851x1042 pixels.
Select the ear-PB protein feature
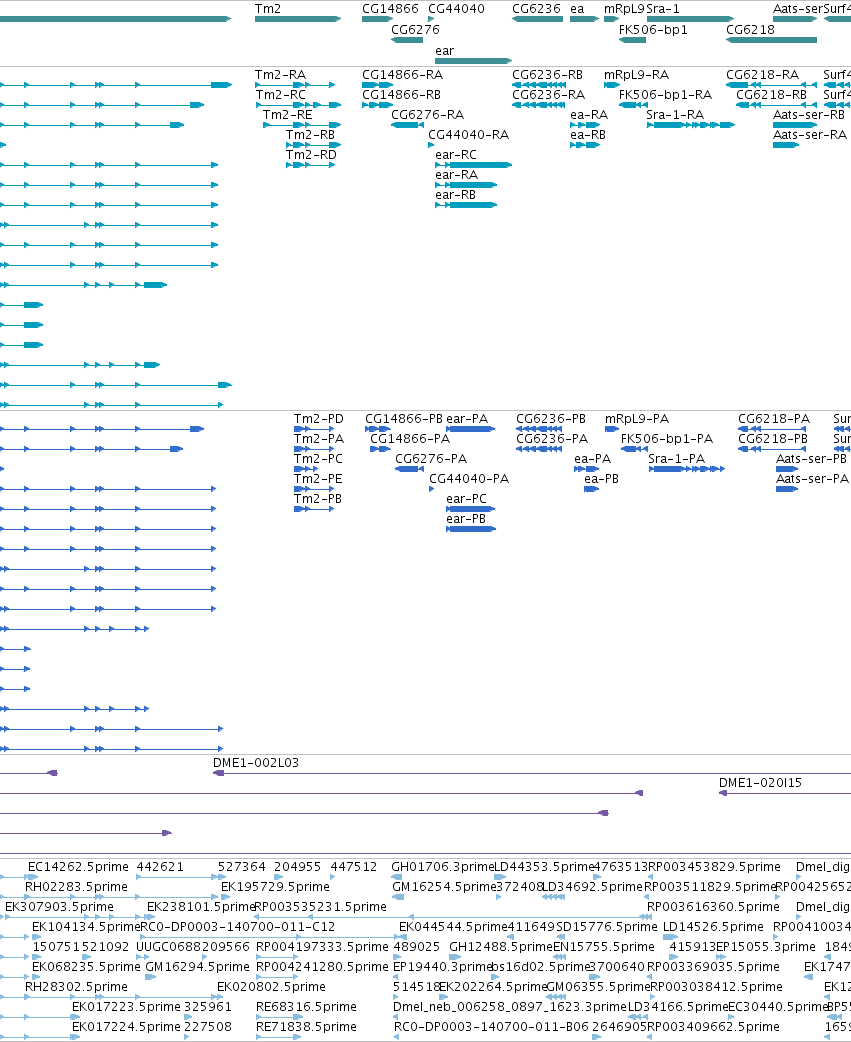[x=471, y=529]
